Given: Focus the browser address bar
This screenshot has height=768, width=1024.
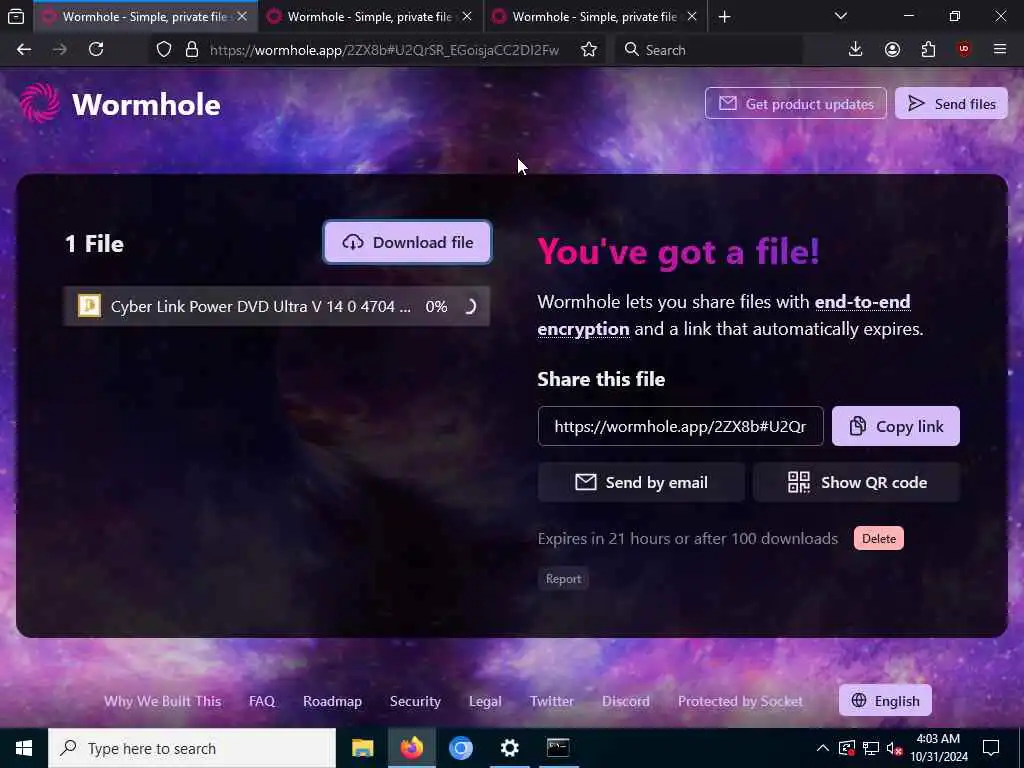Looking at the screenshot, I should [x=384, y=50].
